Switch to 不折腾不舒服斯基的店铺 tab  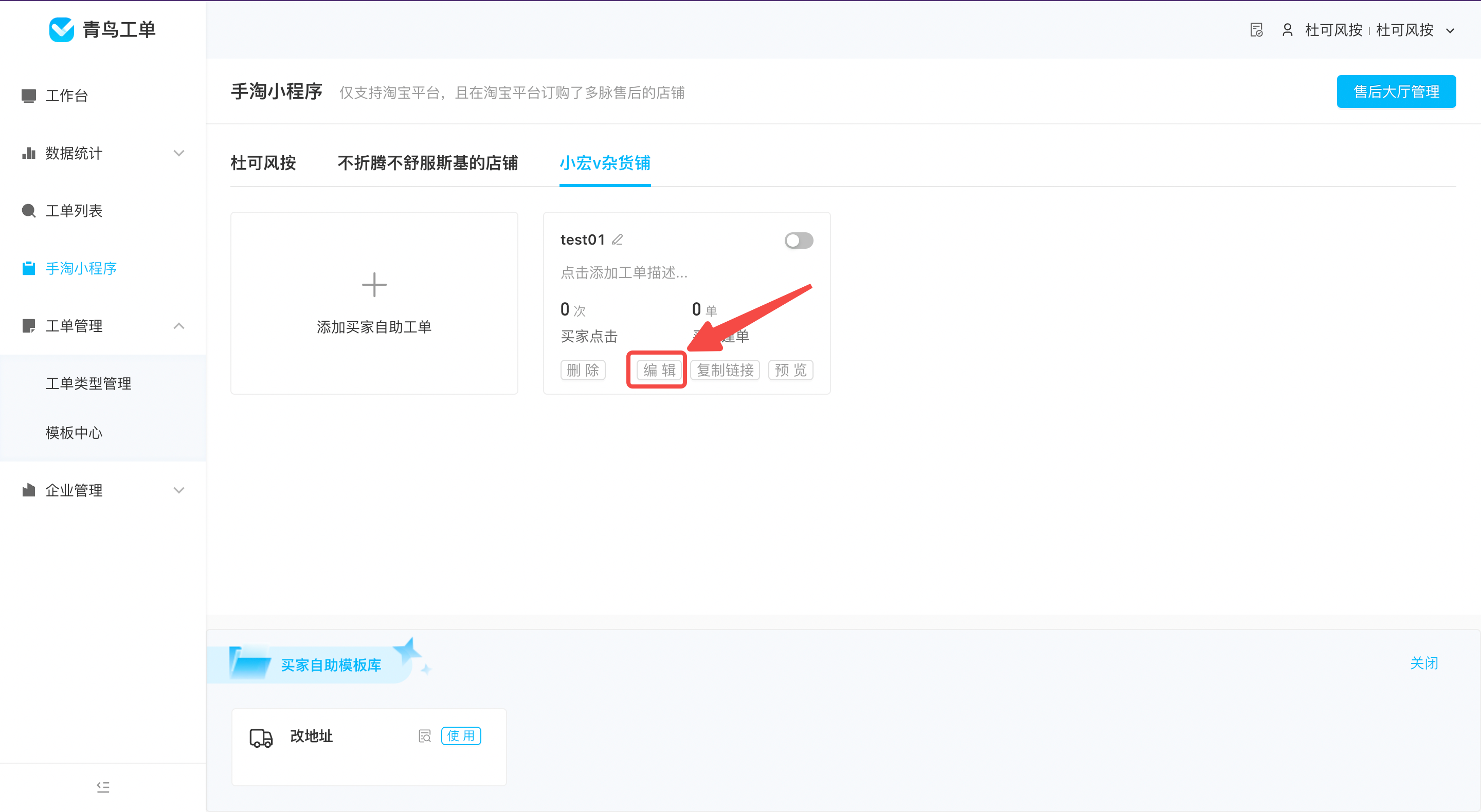coord(427,162)
